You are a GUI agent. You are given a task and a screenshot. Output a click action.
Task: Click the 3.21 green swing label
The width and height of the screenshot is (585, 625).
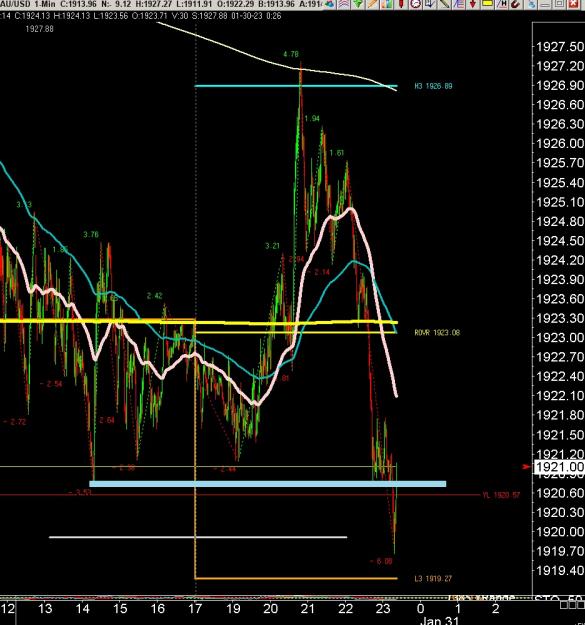tap(273, 246)
